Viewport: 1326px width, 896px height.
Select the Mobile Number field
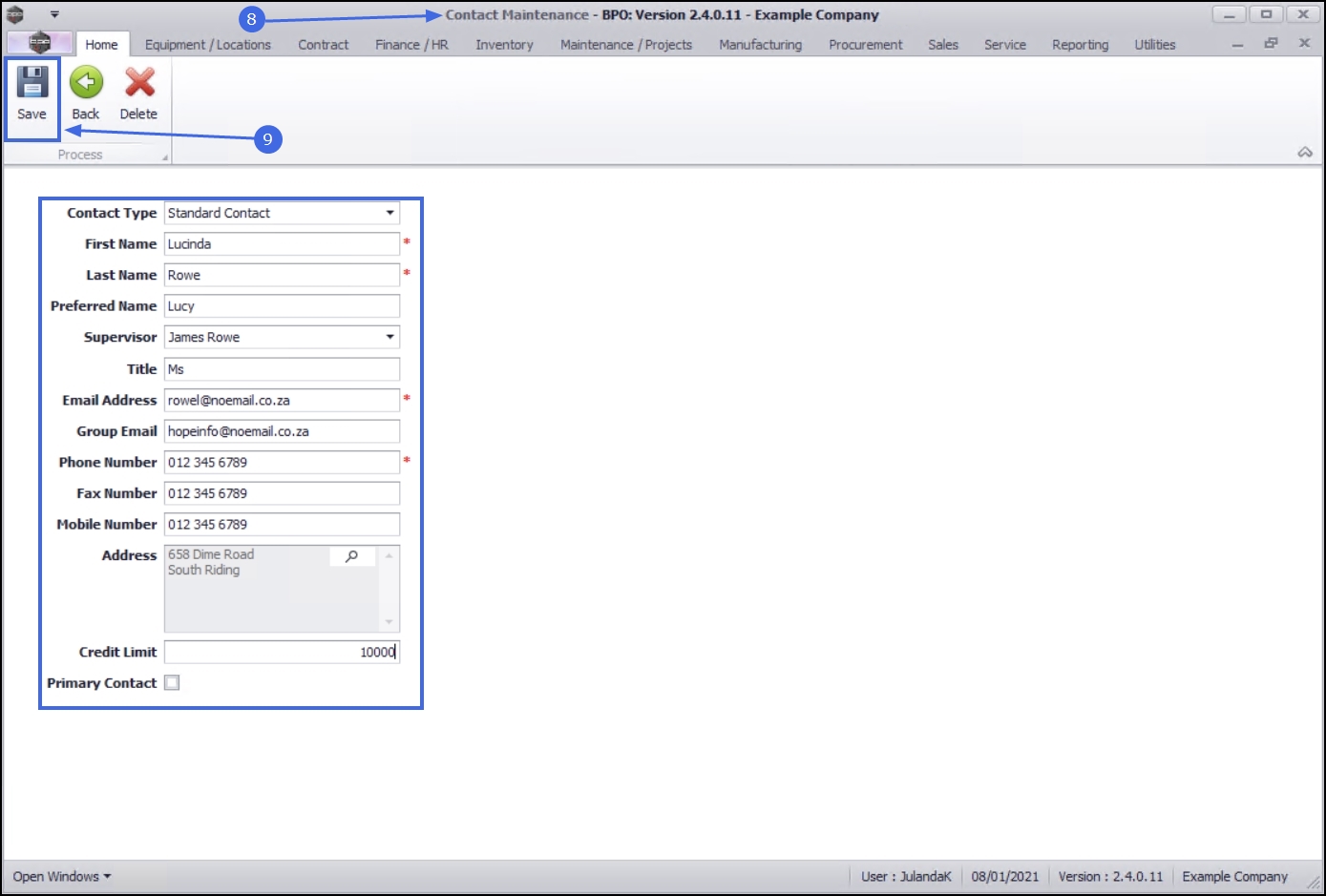(282, 525)
